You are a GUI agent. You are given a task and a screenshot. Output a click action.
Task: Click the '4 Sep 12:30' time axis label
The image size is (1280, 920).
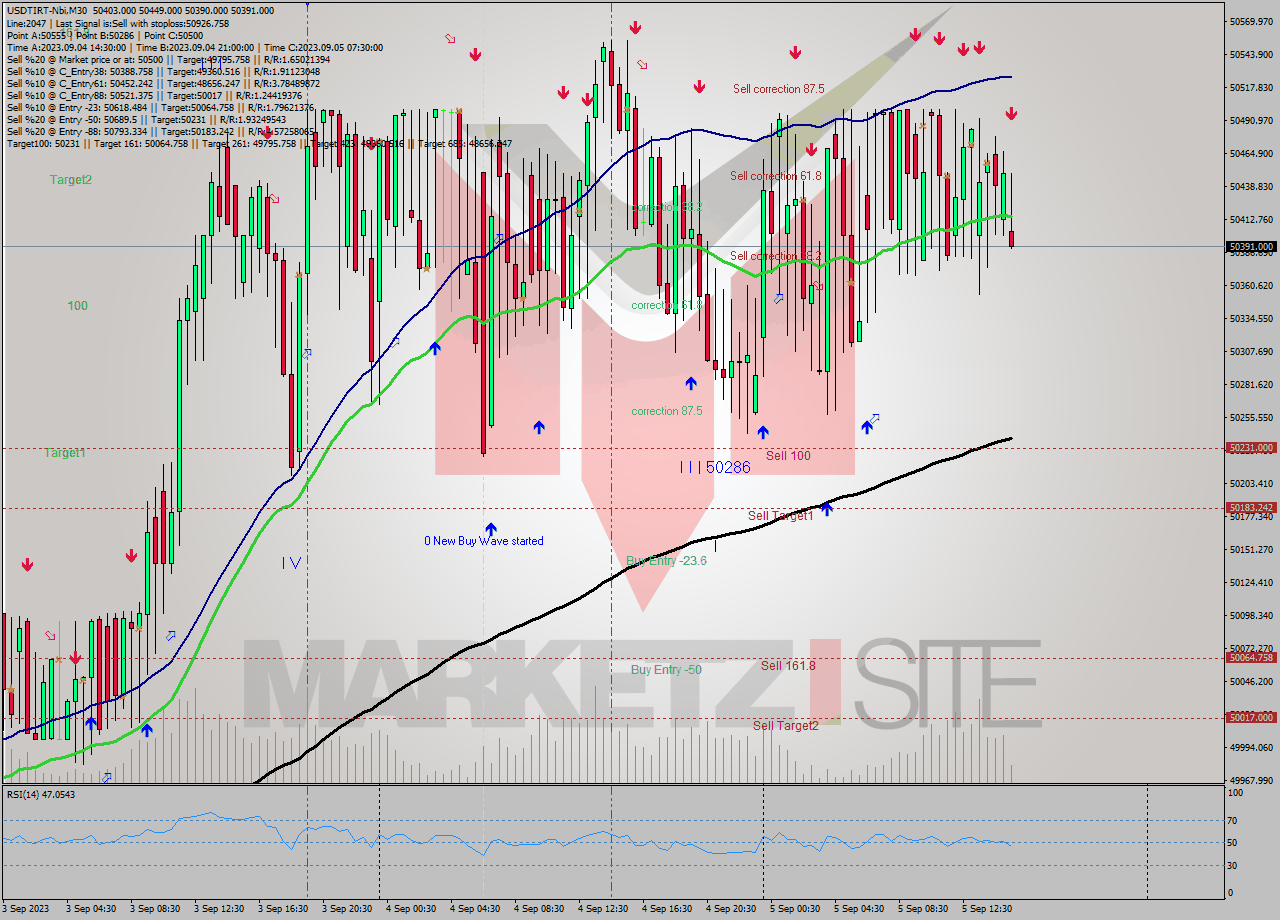point(602,909)
